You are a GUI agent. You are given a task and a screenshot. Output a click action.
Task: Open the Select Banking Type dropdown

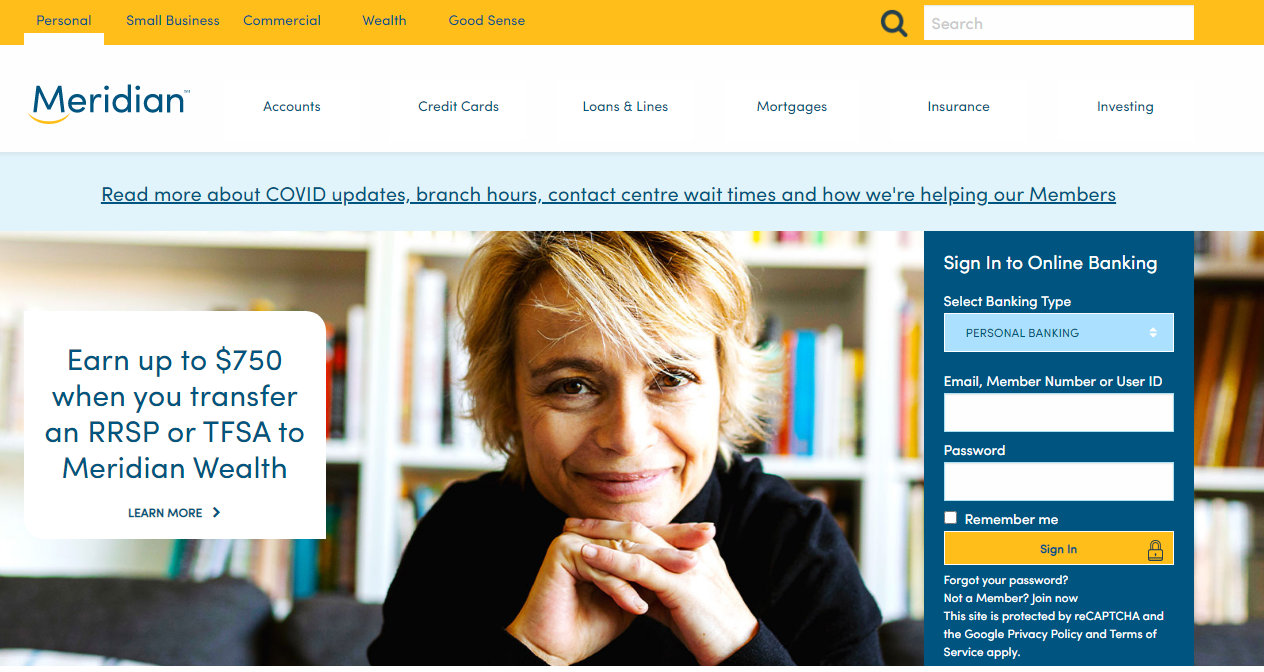(1058, 333)
